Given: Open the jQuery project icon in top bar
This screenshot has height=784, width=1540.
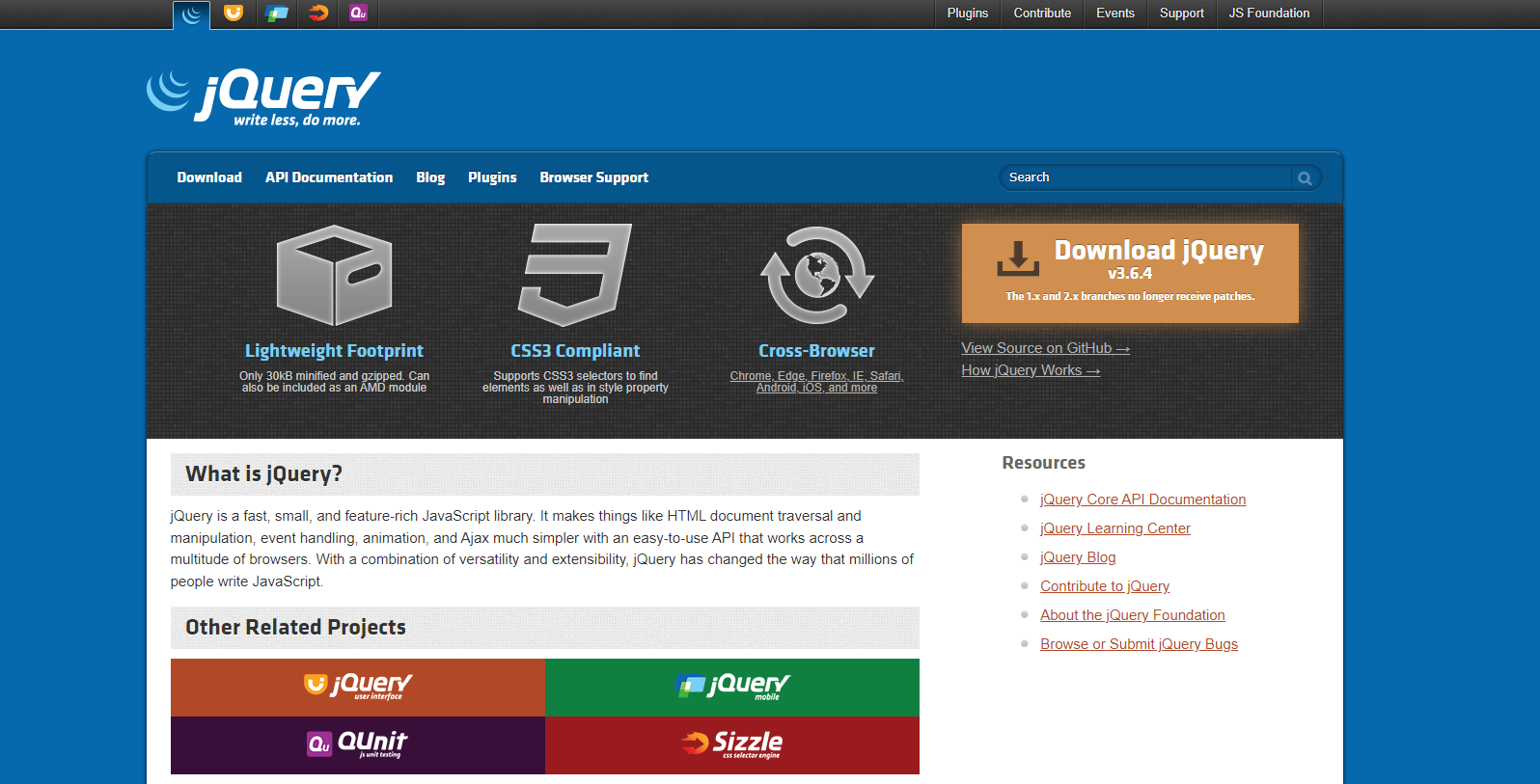Looking at the screenshot, I should click(192, 14).
